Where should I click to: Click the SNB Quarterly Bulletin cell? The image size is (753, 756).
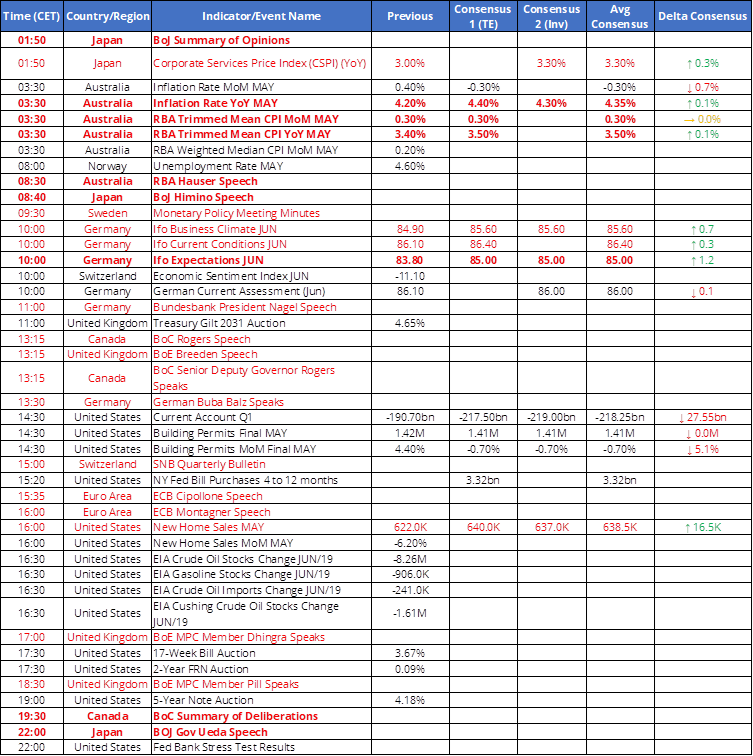click(261, 464)
